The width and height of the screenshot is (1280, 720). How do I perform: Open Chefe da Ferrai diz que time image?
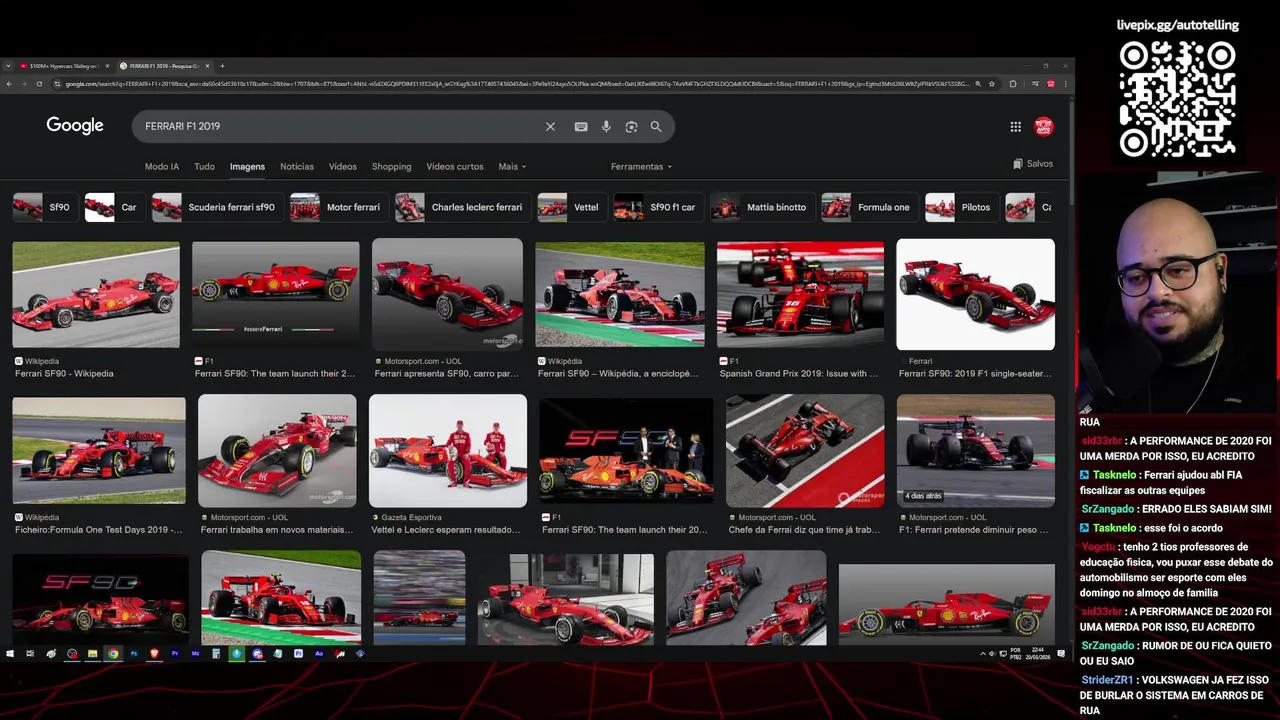click(x=805, y=450)
